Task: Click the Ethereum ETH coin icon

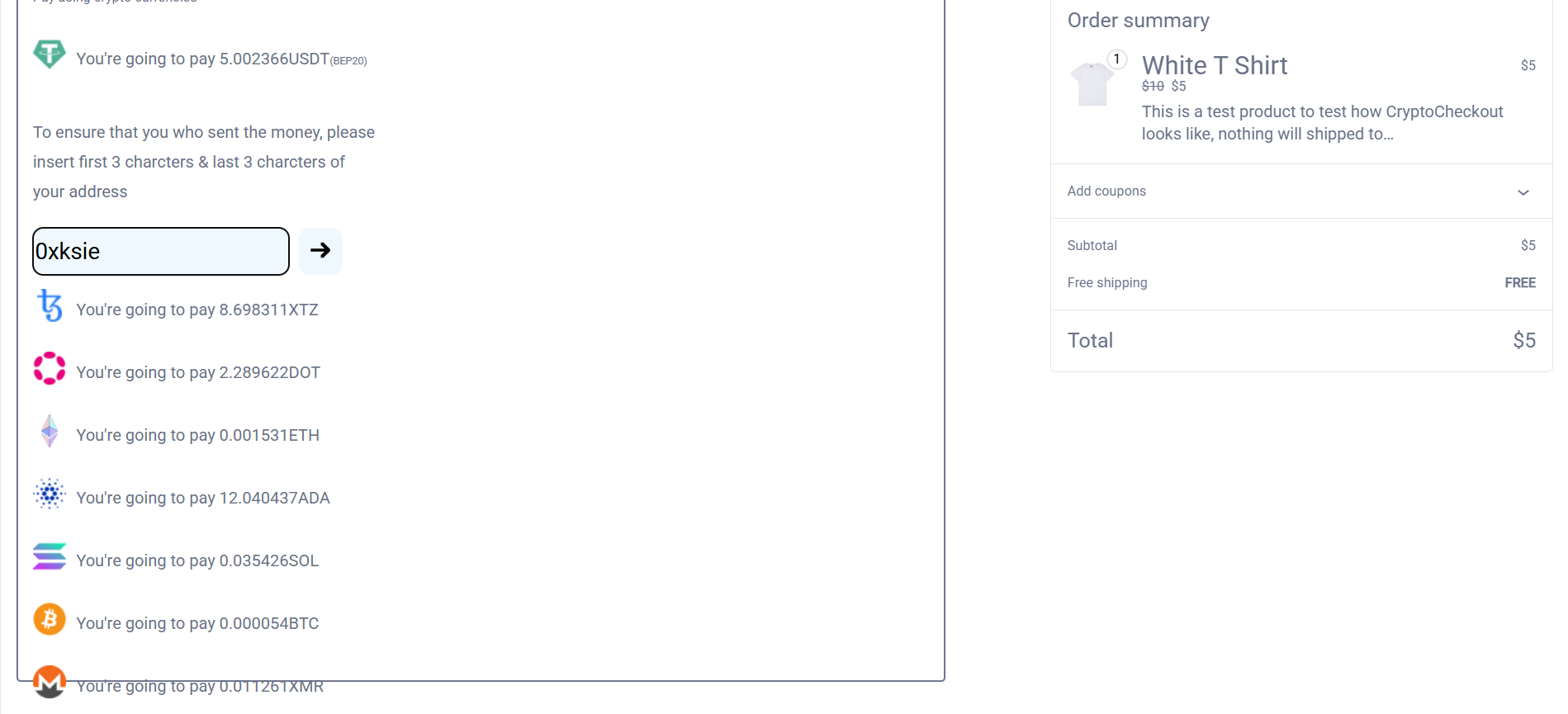Action: (x=50, y=431)
